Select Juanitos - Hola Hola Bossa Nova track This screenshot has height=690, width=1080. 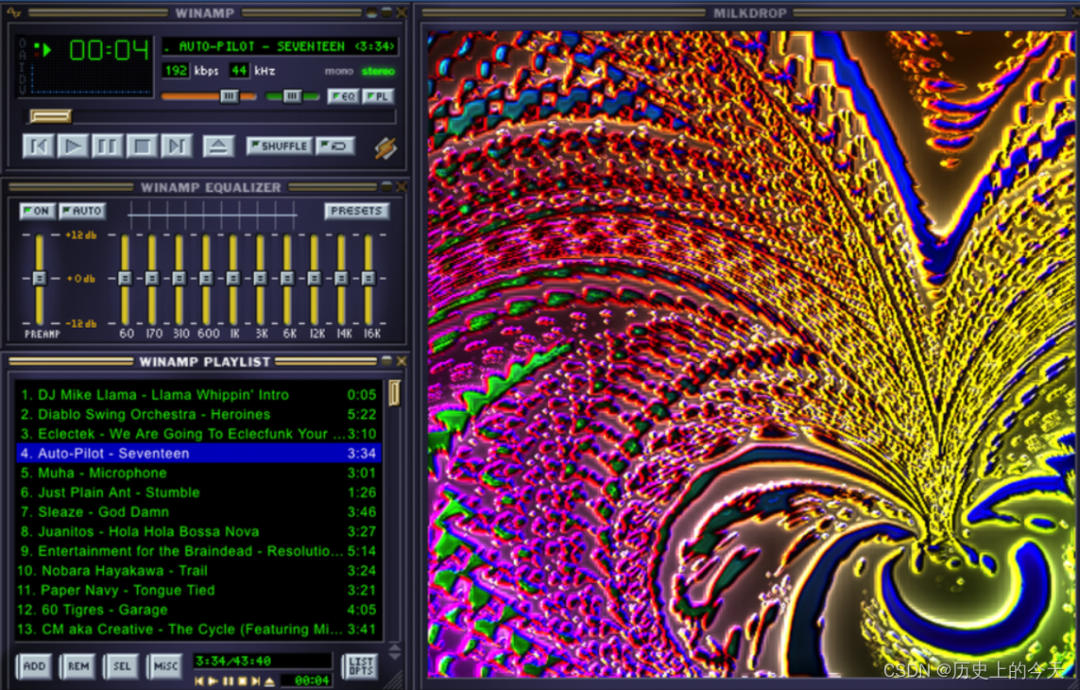198,532
